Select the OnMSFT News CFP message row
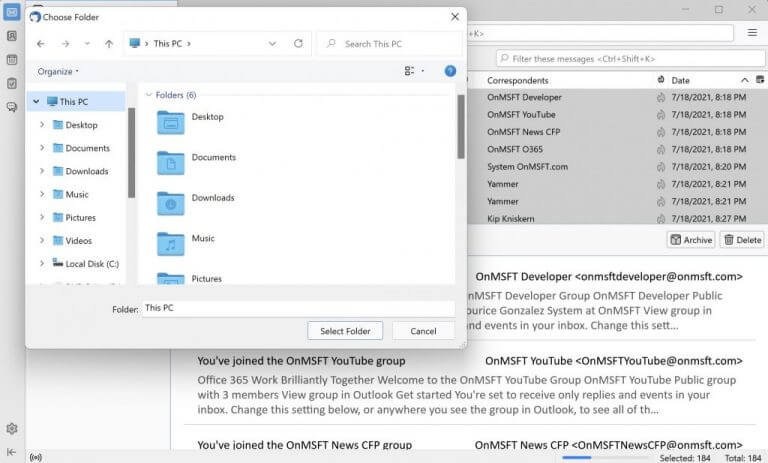768x463 pixels. pyautogui.click(x=617, y=132)
